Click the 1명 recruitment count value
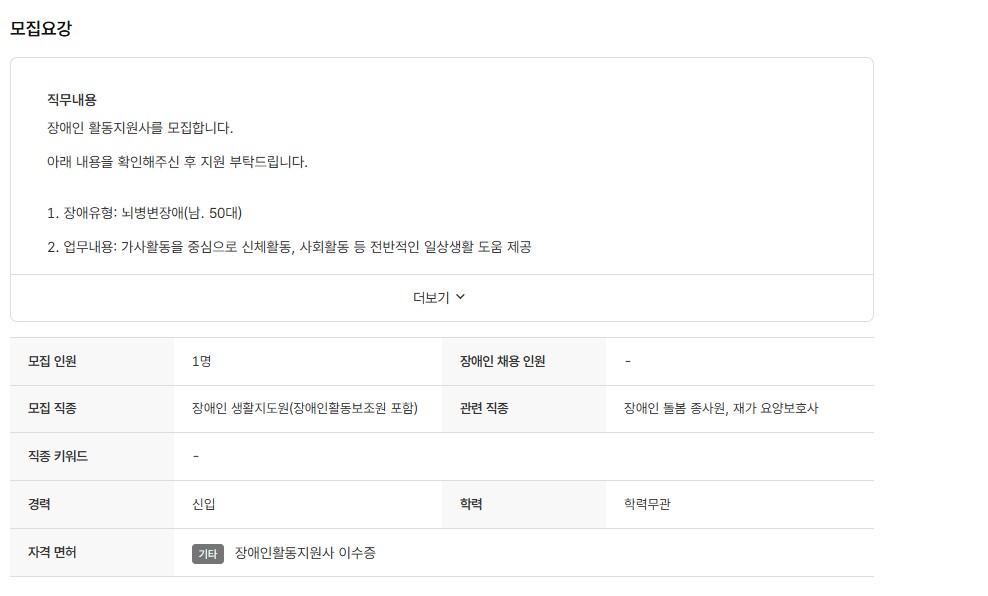 201,361
